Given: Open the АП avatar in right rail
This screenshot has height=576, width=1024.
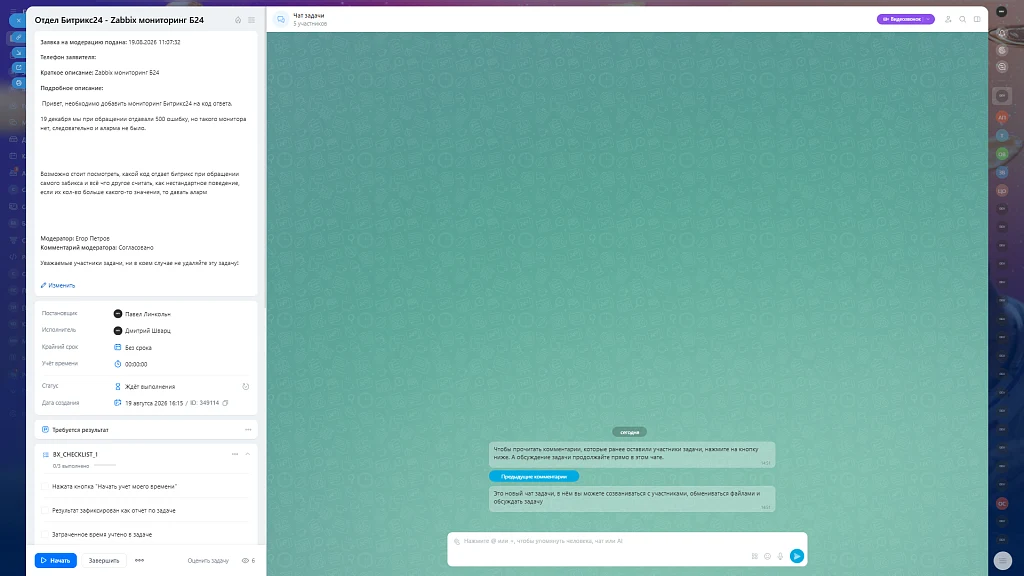Looking at the screenshot, I should (x=1002, y=118).
